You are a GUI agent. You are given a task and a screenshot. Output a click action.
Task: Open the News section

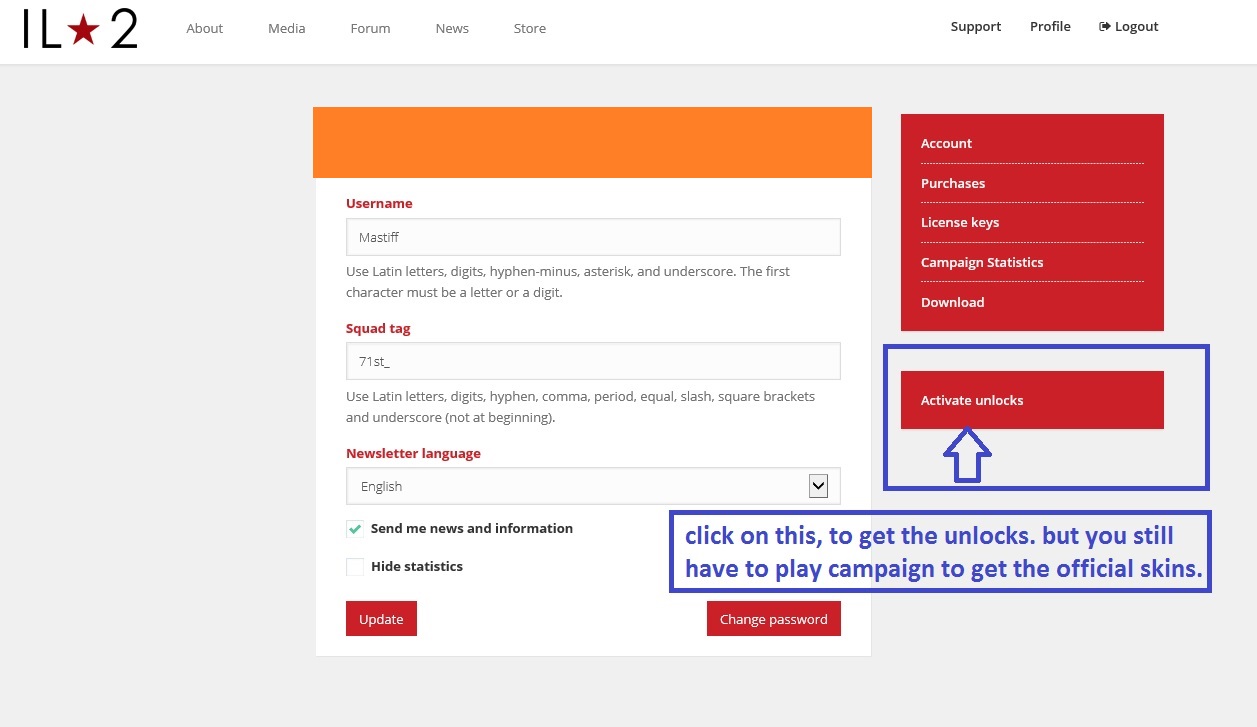tap(452, 28)
